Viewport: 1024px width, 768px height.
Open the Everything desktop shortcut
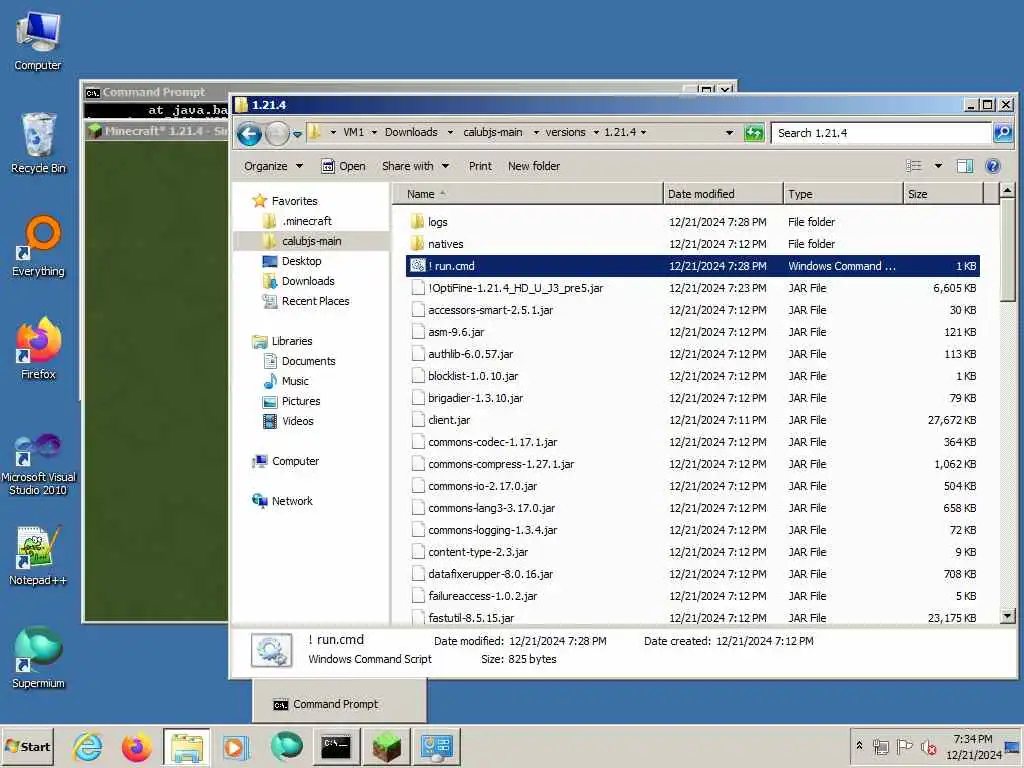[38, 247]
